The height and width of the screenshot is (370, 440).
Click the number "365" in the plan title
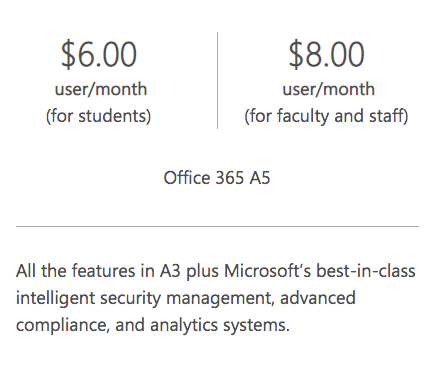tap(229, 178)
